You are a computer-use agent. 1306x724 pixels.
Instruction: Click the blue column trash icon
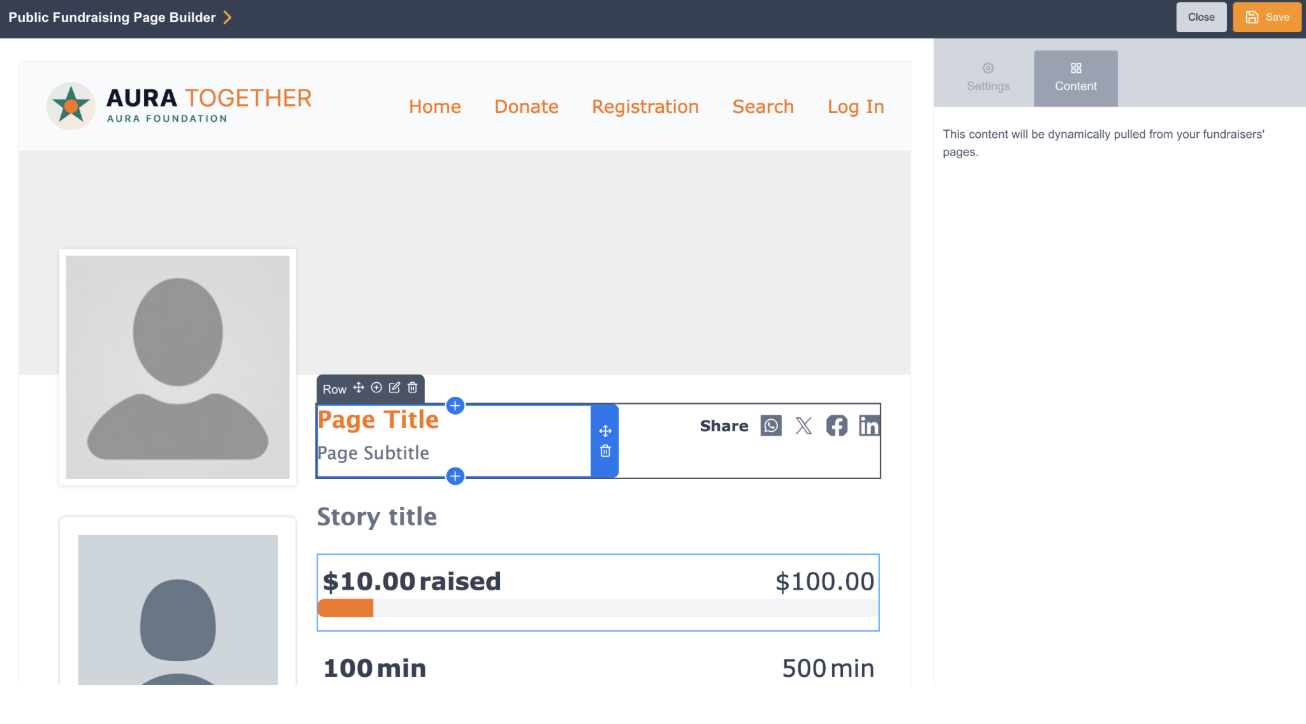605,451
